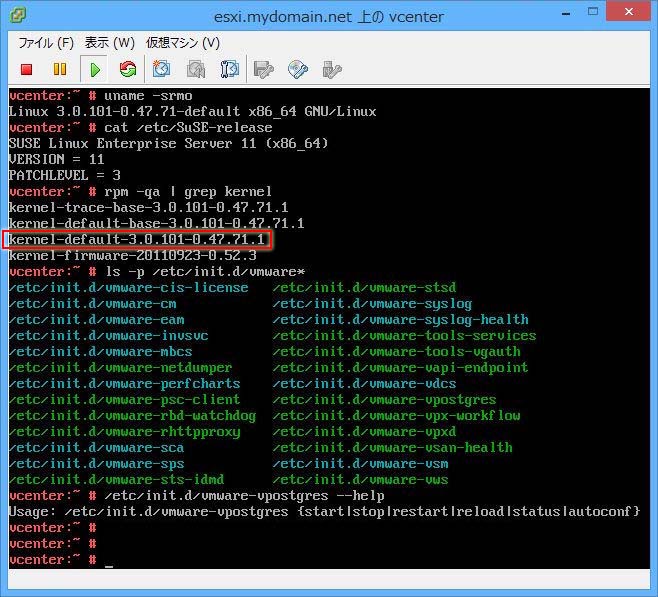658x597 pixels.
Task: Click the 'Usage: /etc/init.d/vmware-vpostgres' line
Action: (325, 511)
